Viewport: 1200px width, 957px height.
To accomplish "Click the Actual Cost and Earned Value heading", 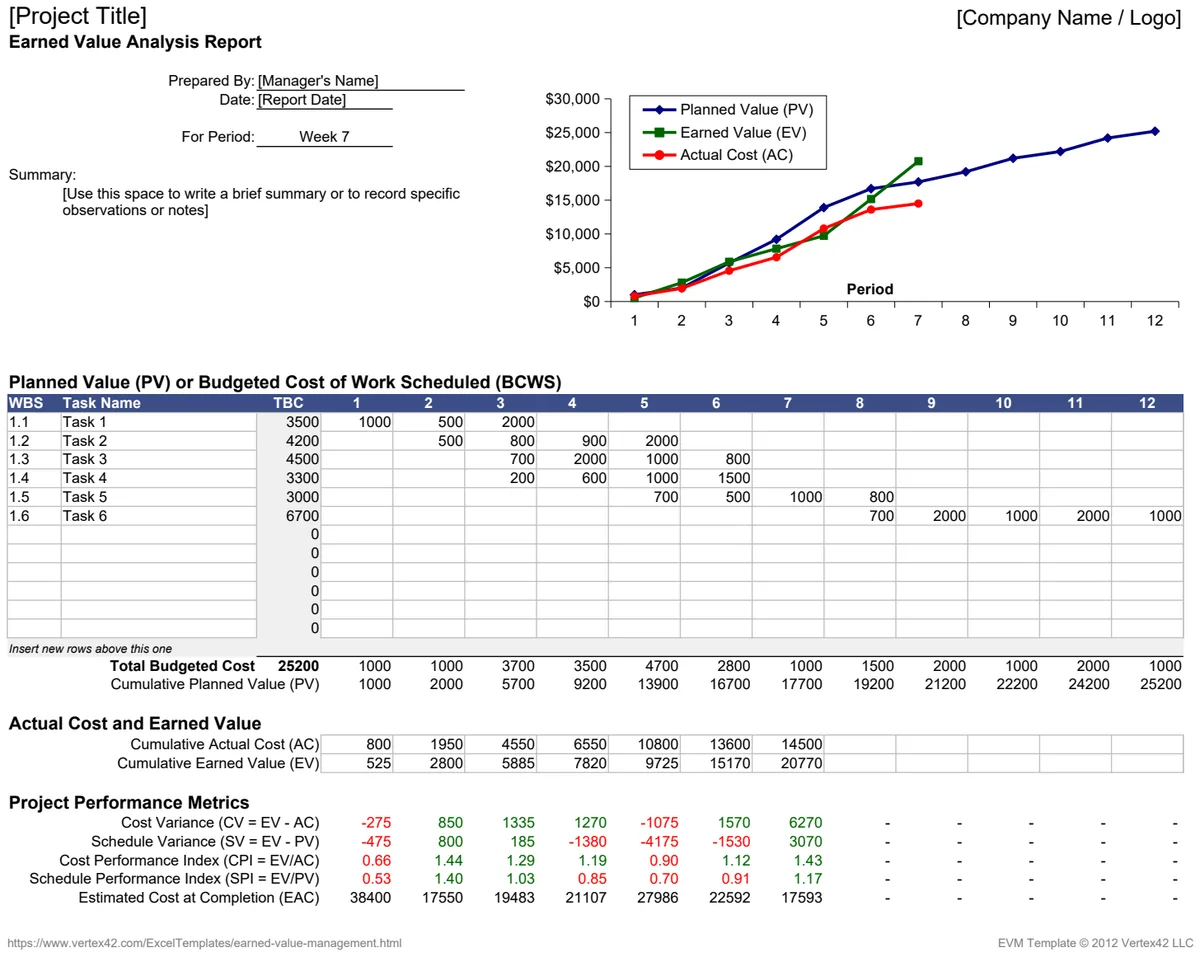I will click(135, 724).
